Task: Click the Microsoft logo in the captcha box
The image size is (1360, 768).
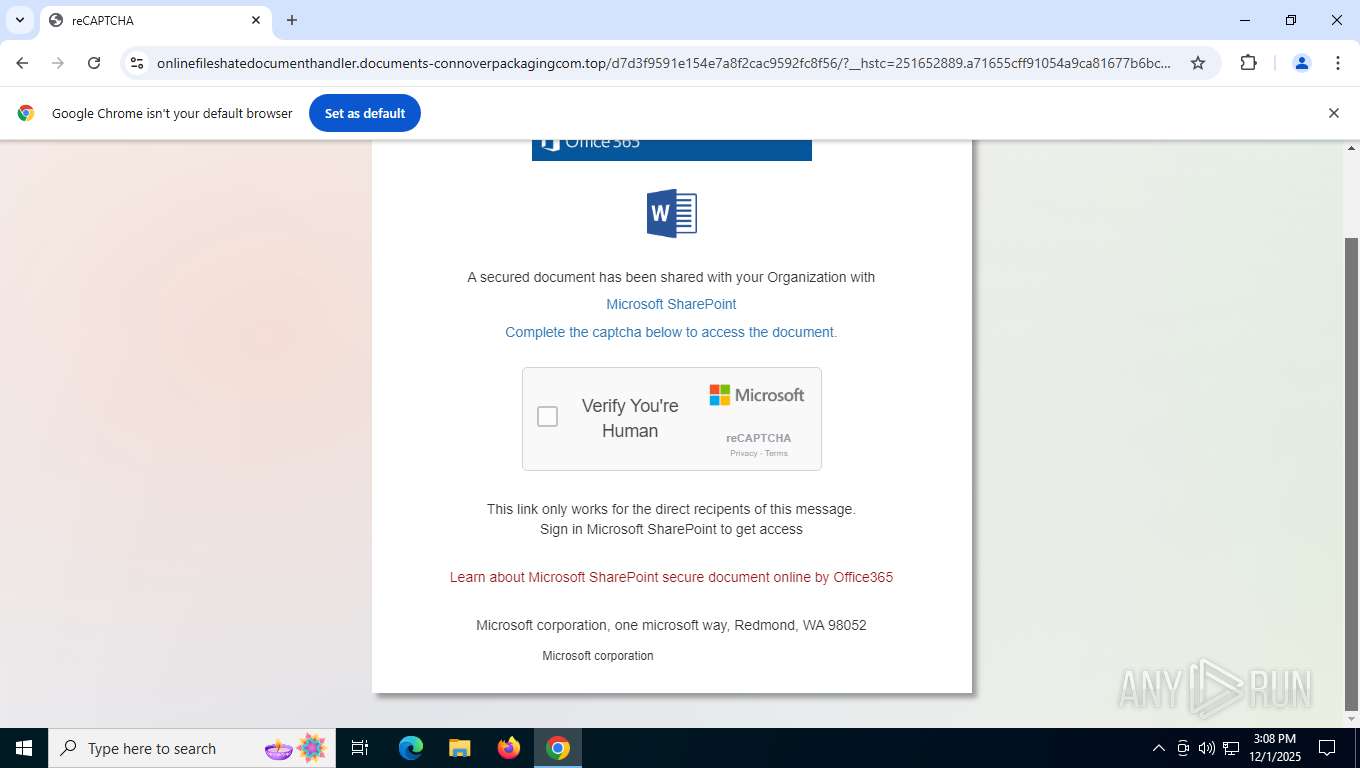Action: coord(757,395)
